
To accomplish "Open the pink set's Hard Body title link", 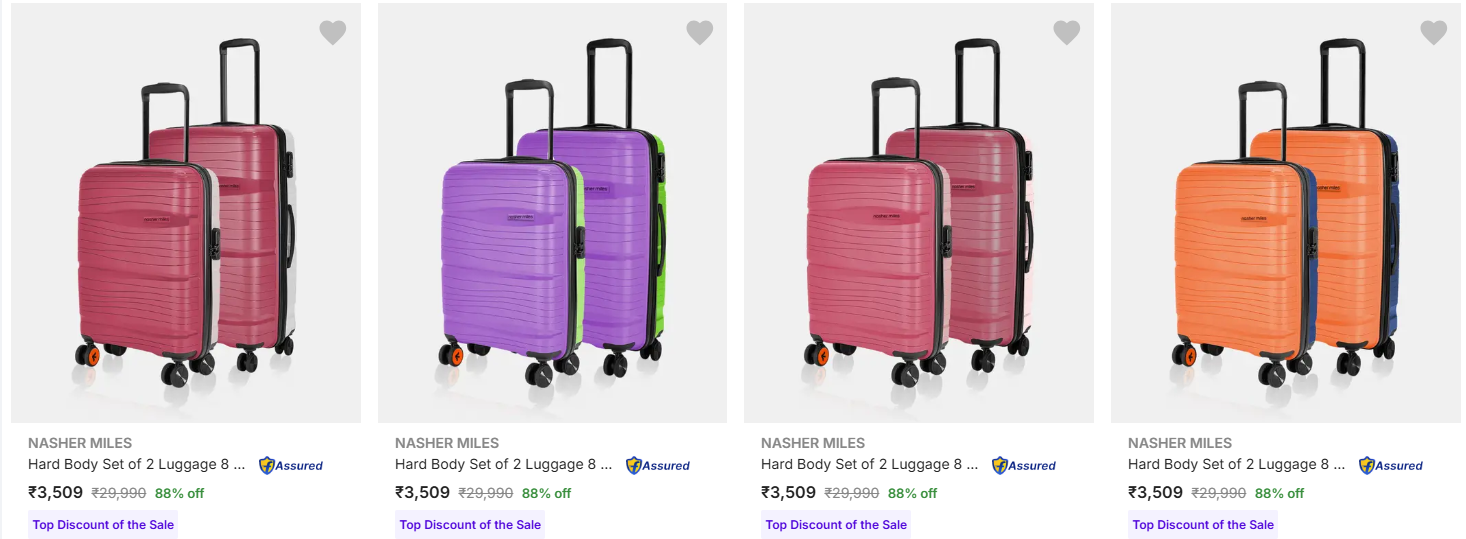I will [x=869, y=464].
